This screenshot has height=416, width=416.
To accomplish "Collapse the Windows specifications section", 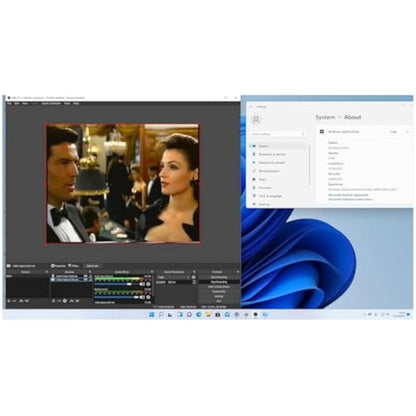I will [x=407, y=132].
